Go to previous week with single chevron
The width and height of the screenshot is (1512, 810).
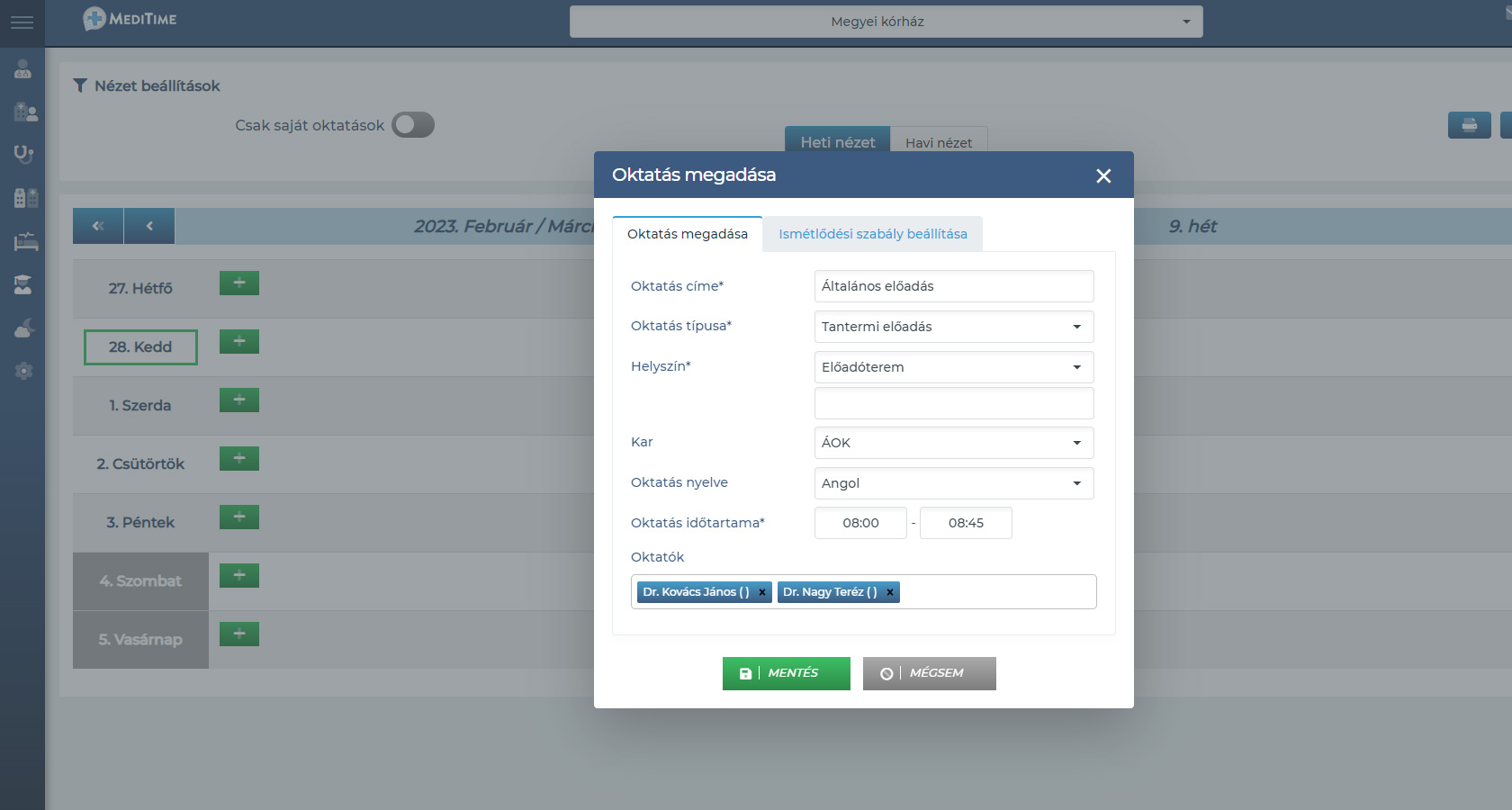pyautogui.click(x=149, y=226)
